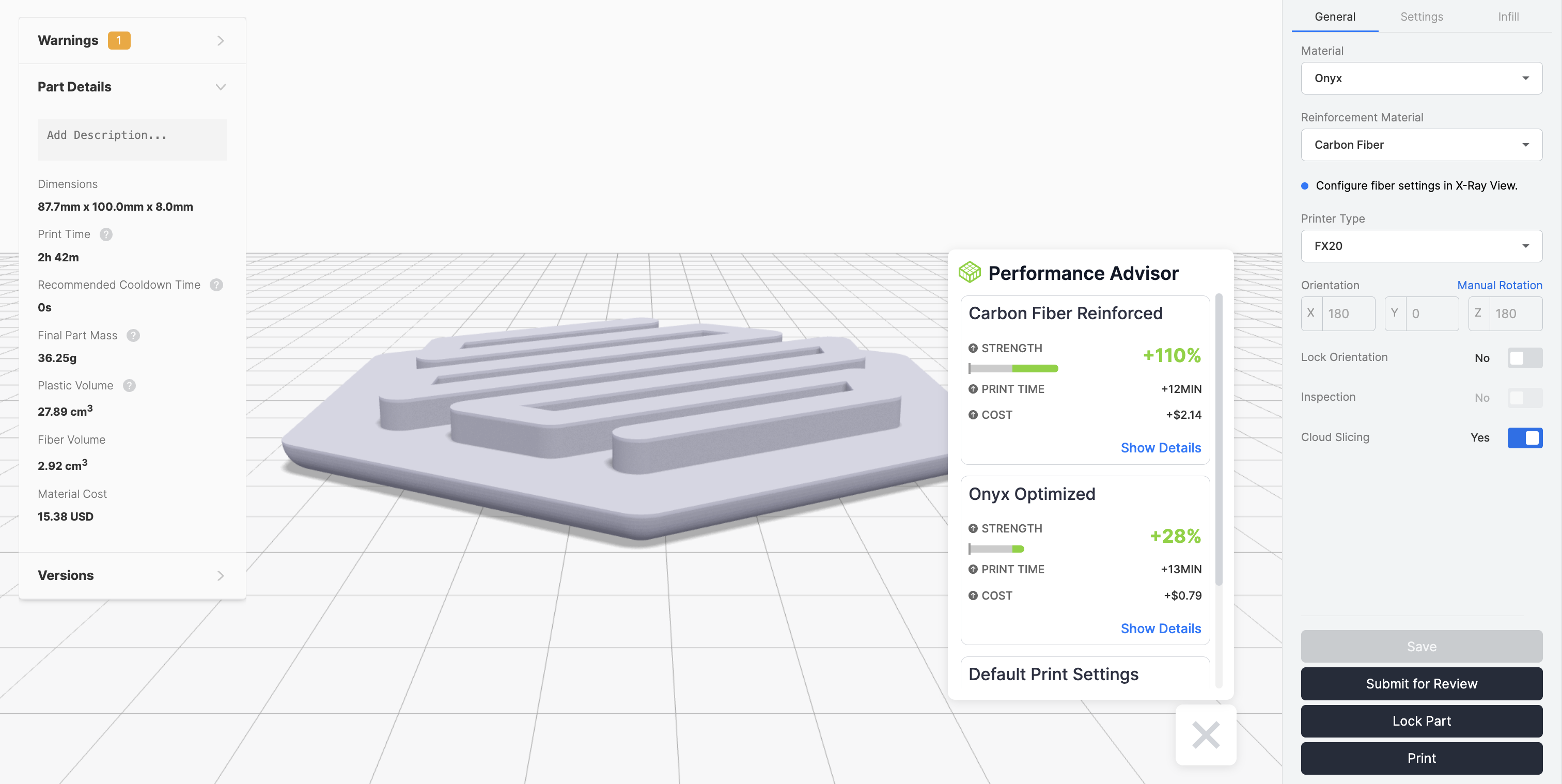Open the Print Time help tooltip
This screenshot has width=1562, height=784.
(106, 234)
